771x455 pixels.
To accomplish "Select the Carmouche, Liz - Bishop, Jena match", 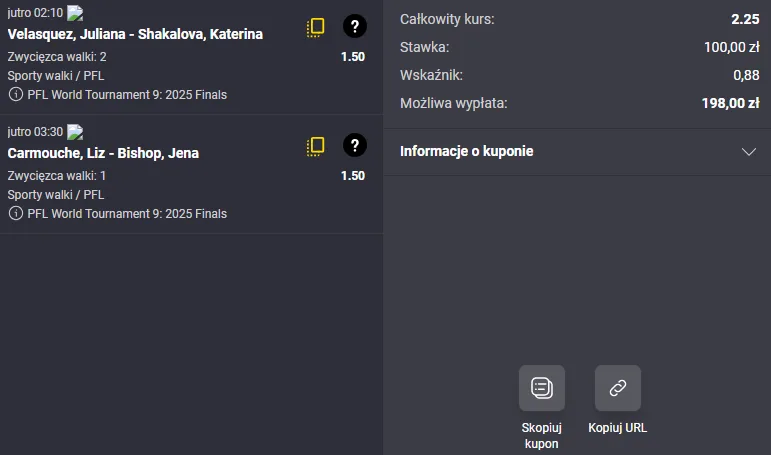I will 103,153.
